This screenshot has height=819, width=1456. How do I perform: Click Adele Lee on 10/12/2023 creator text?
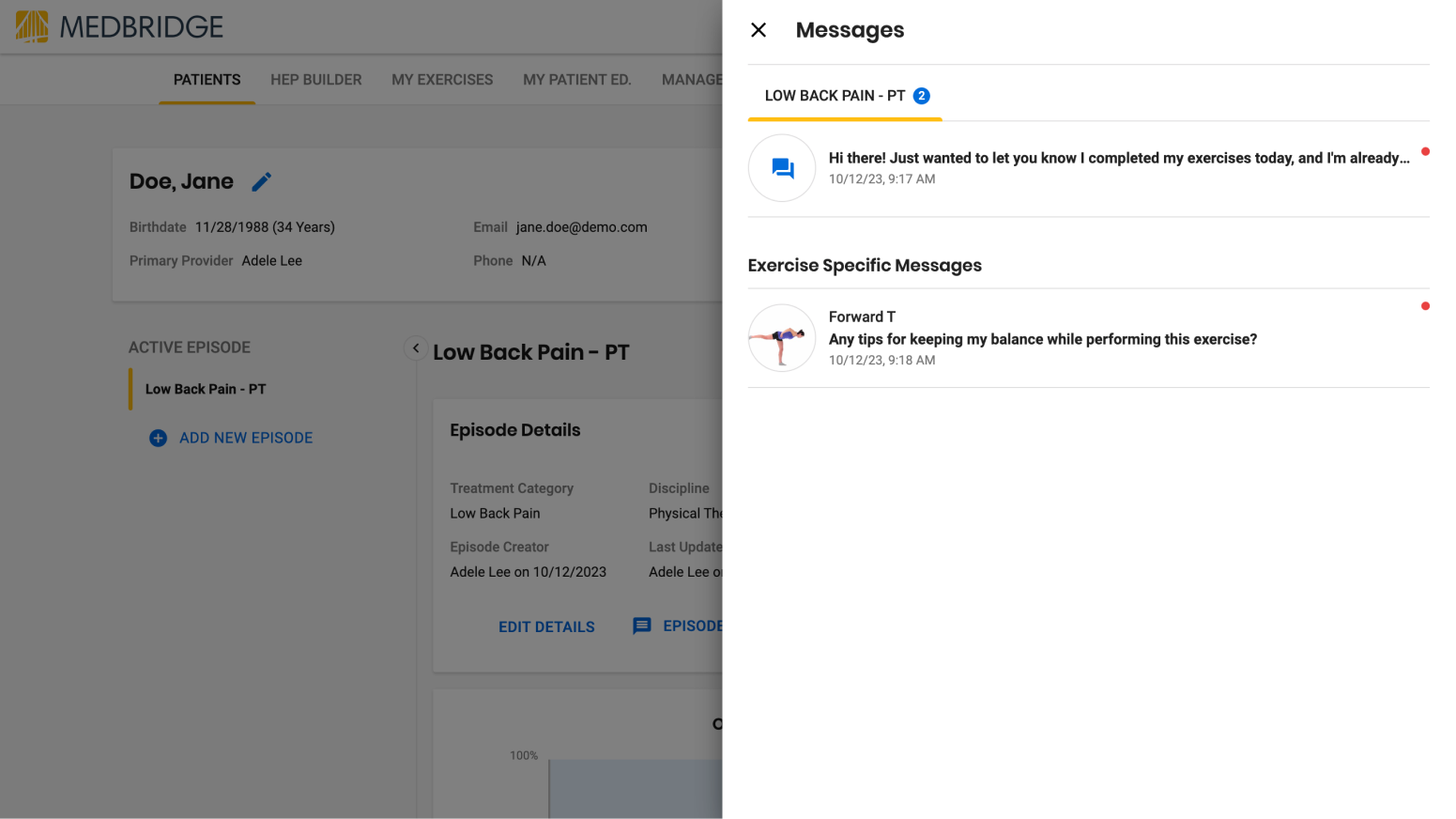pyautogui.click(x=528, y=572)
